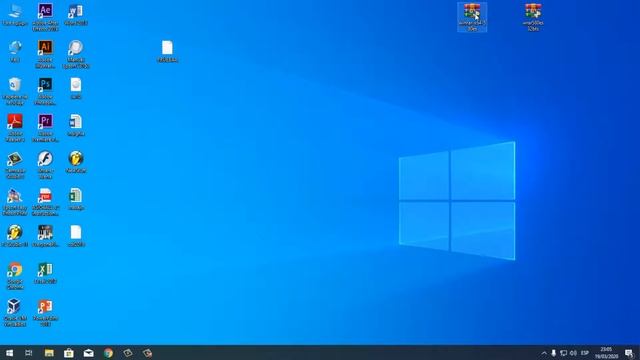Select the Word 2016 shortcut icon
The width and height of the screenshot is (640, 360).
pyautogui.click(x=76, y=15)
